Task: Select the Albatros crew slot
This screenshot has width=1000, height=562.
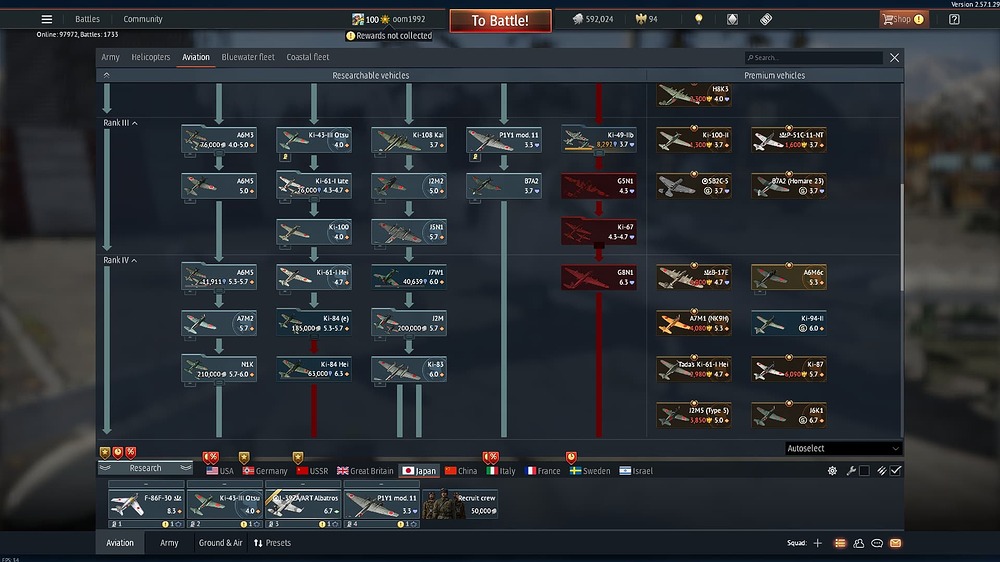Action: pyautogui.click(x=303, y=505)
